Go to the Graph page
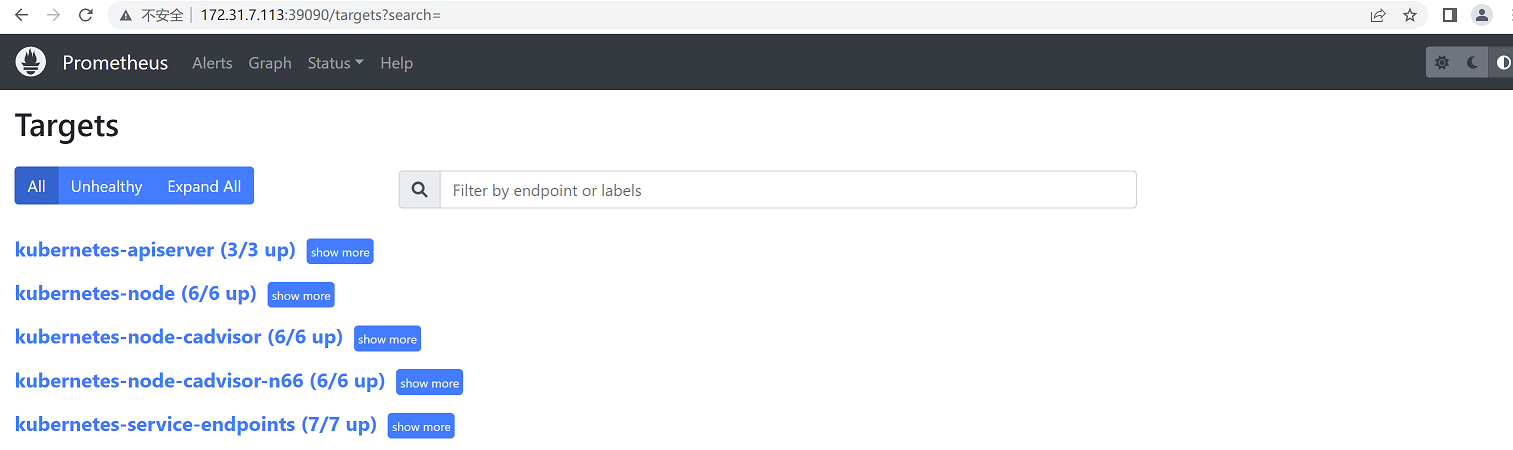The width and height of the screenshot is (1513, 450). click(x=270, y=63)
